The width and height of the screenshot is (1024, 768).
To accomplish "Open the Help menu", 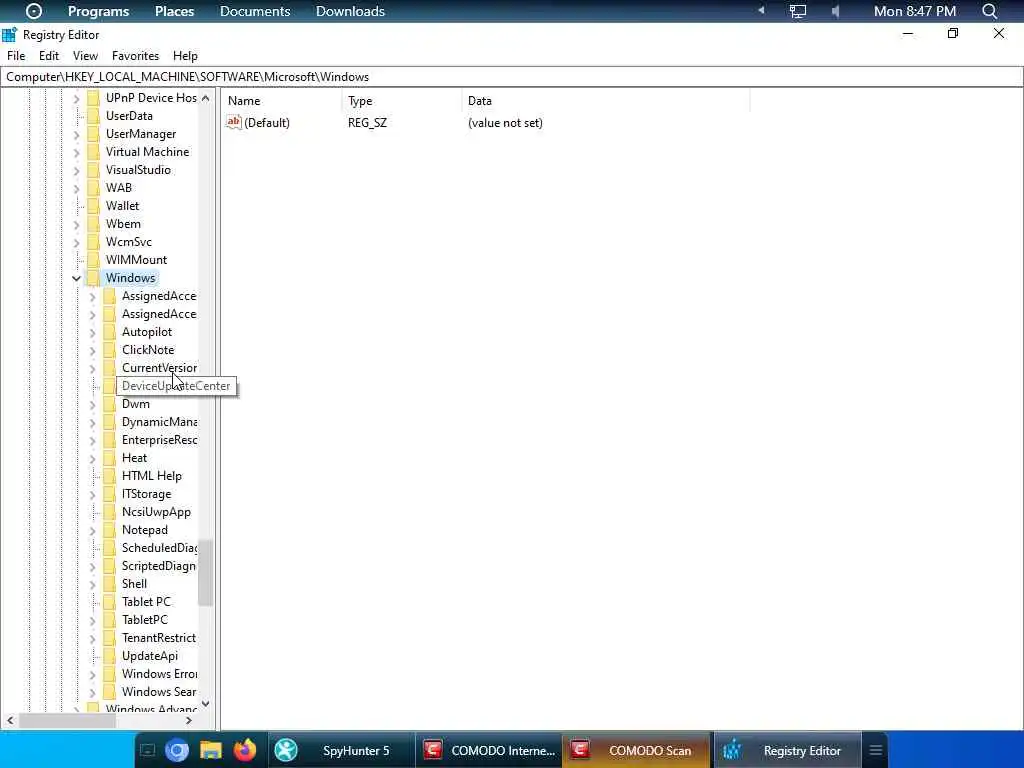I will pyautogui.click(x=185, y=56).
